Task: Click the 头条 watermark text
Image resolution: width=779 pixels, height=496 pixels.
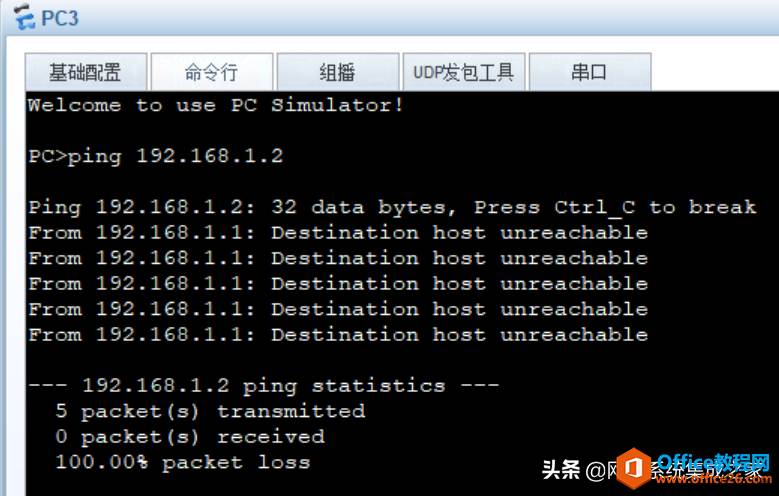Action: tap(561, 469)
